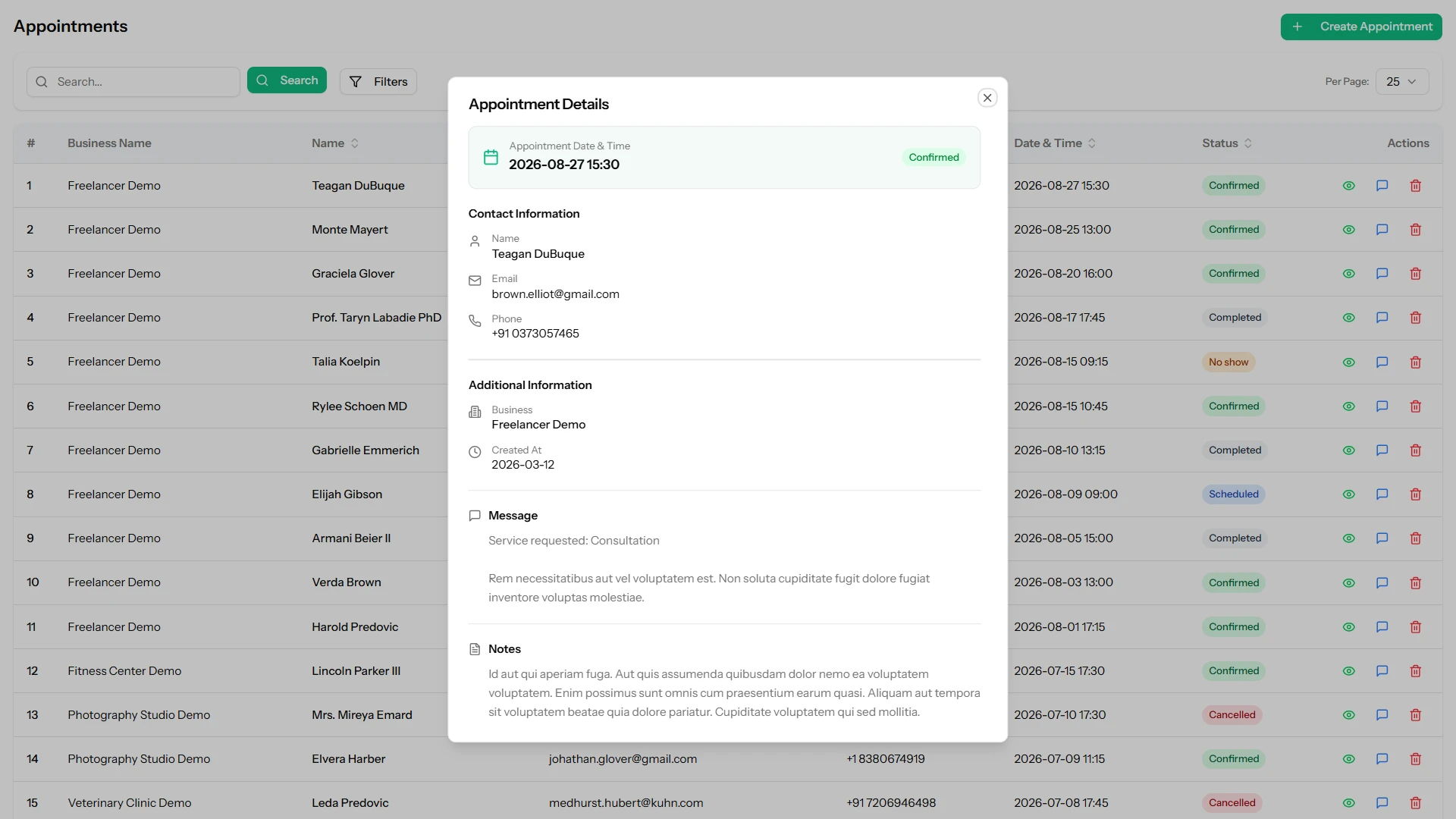Sort the table by the Status column
The height and width of the screenshot is (819, 1456).
(x=1227, y=143)
